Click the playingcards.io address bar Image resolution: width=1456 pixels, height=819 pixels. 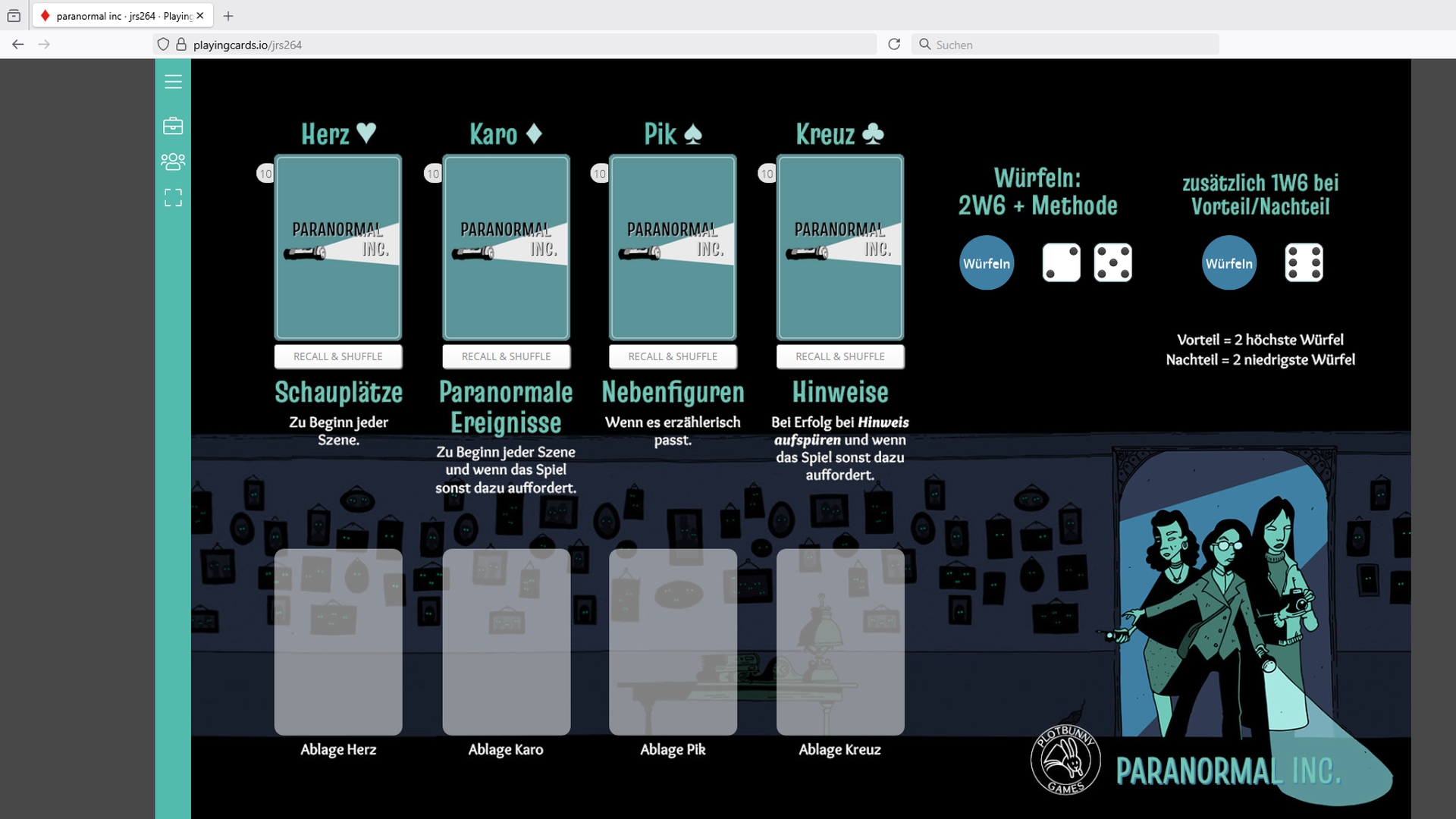pyautogui.click(x=516, y=45)
